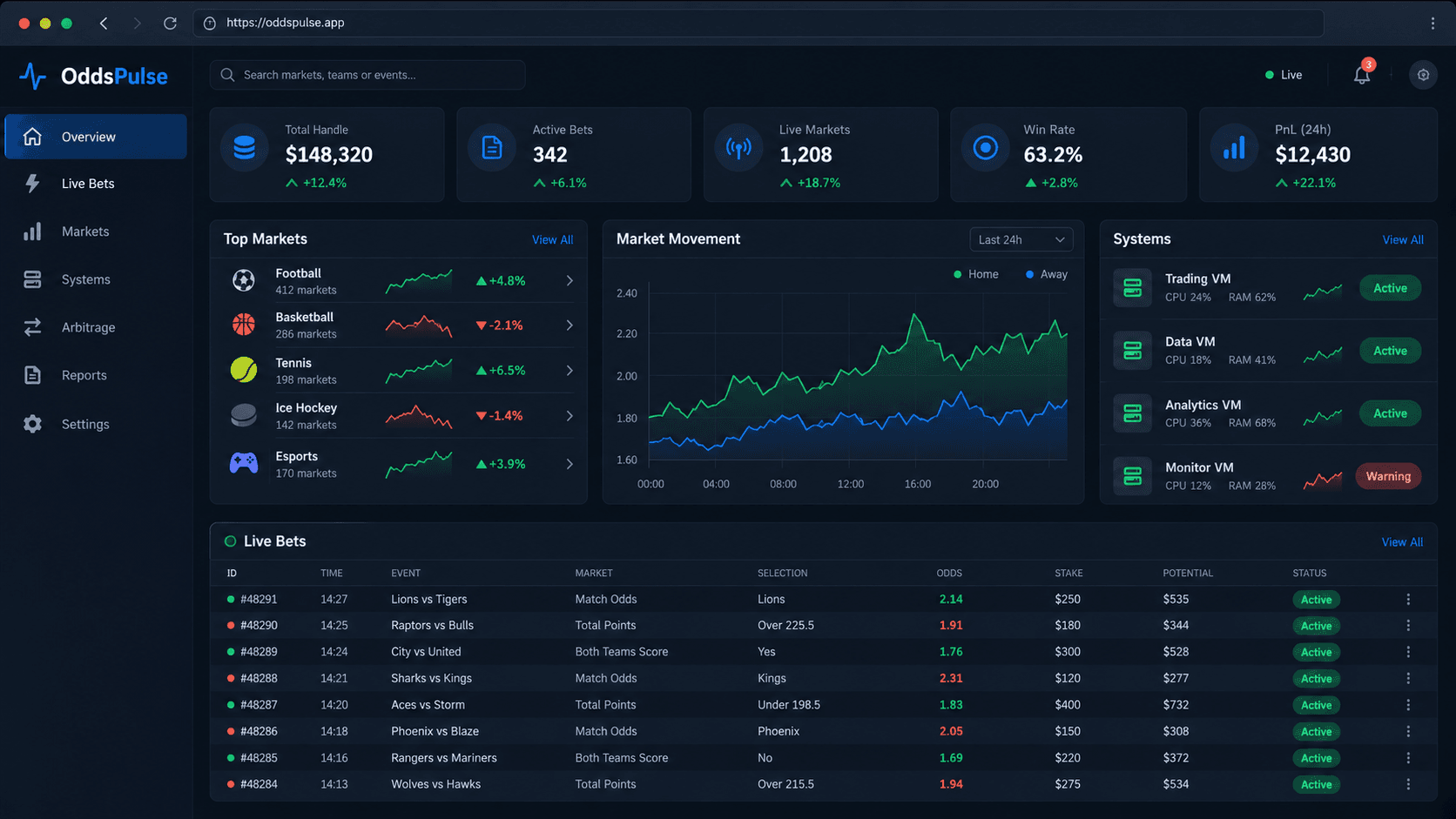The width and height of the screenshot is (1456, 819).
Task: Reload the page with the refresh icon
Action: (170, 23)
